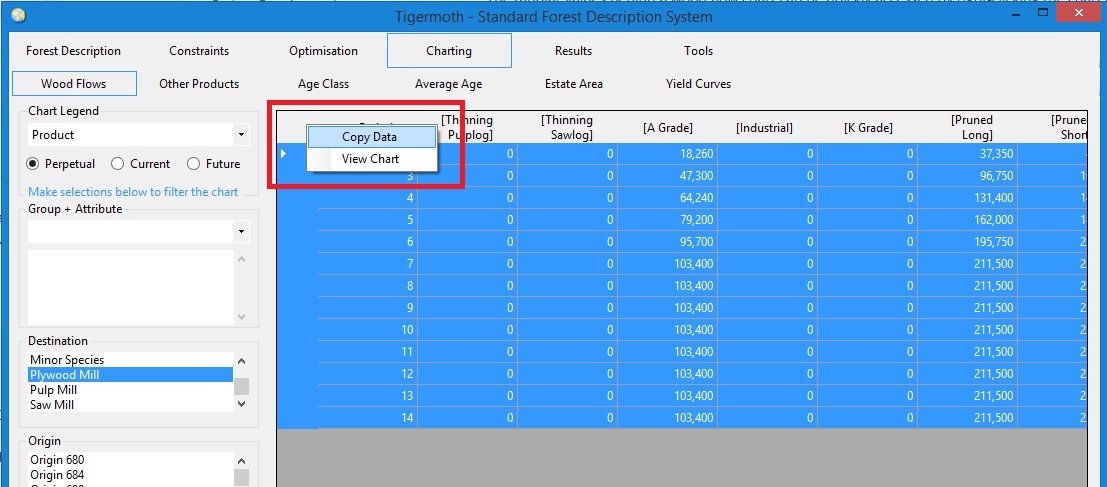Click the A Grade cell 79,200

click(667, 220)
